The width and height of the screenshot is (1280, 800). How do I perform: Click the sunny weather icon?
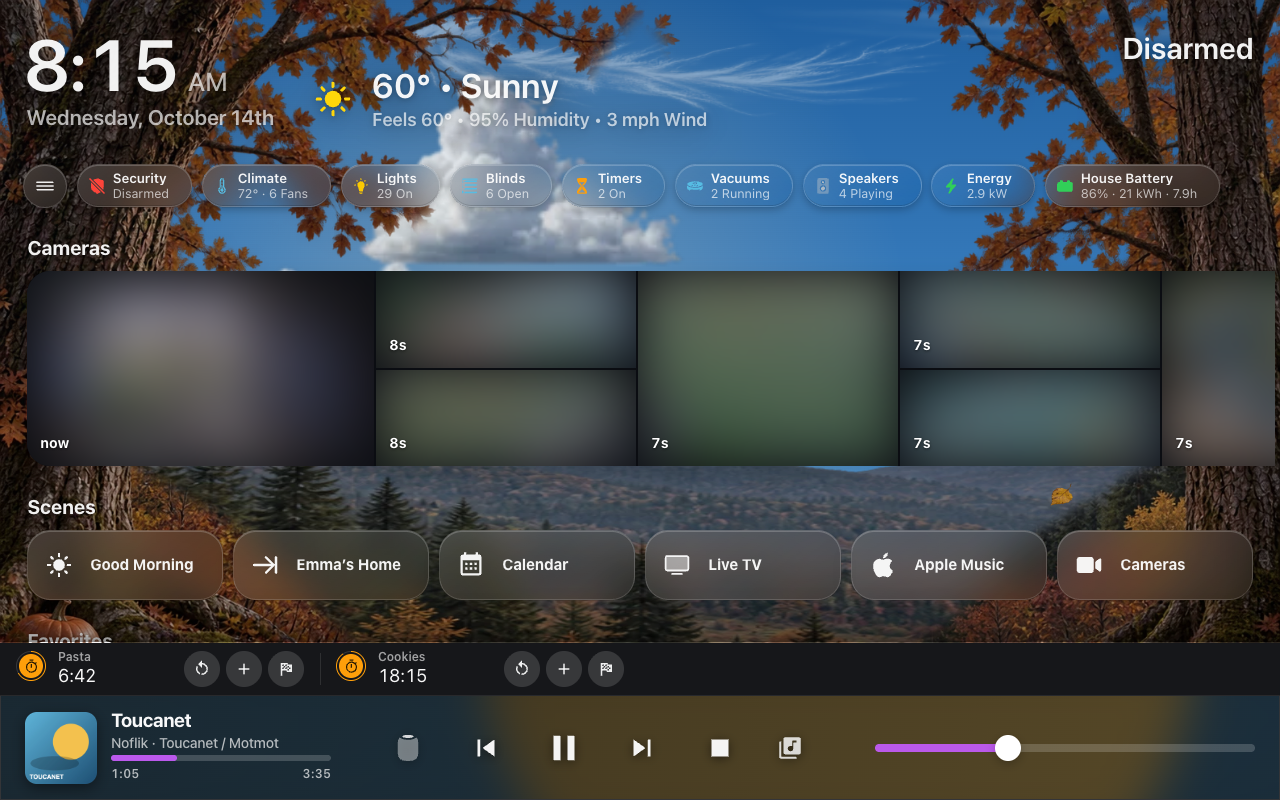click(333, 99)
